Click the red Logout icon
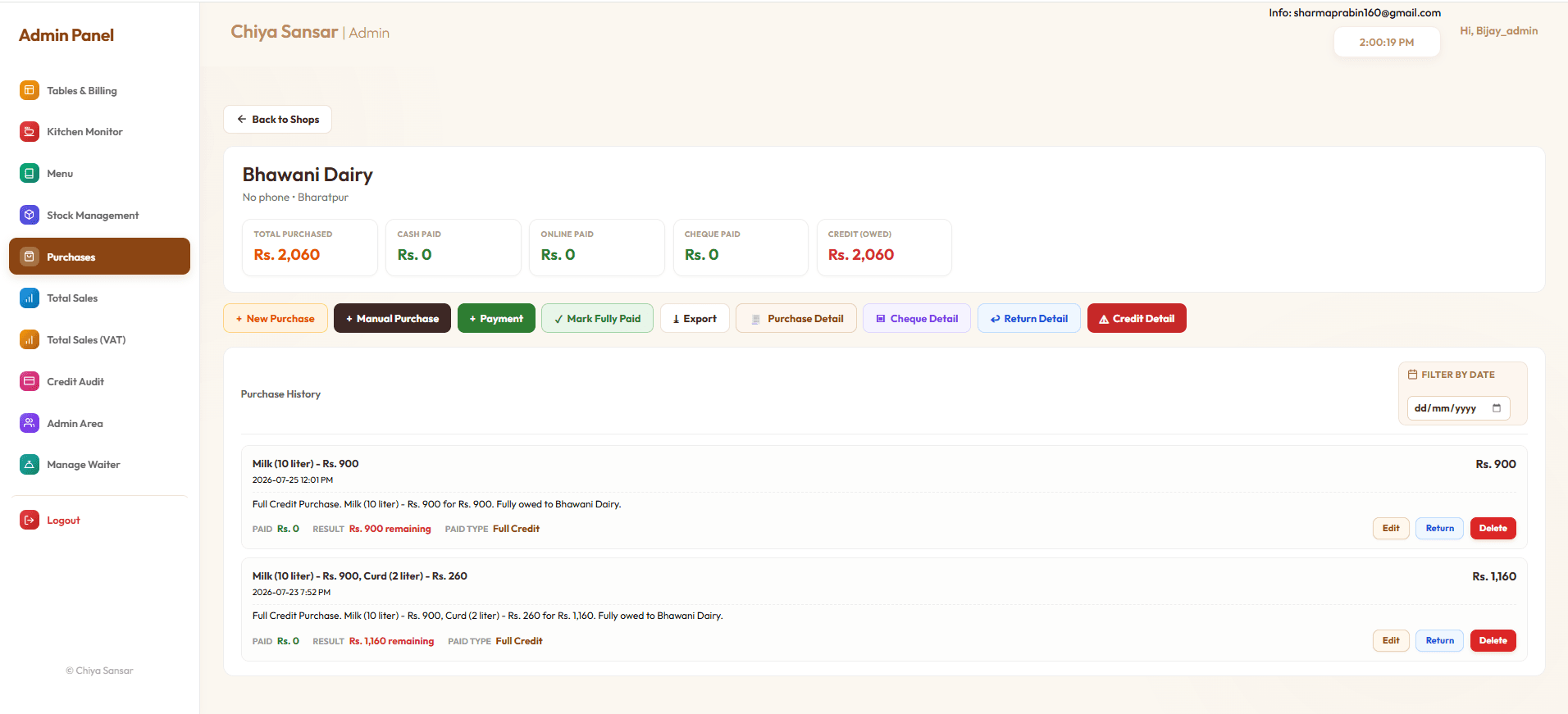The height and width of the screenshot is (714, 1568). 30,520
